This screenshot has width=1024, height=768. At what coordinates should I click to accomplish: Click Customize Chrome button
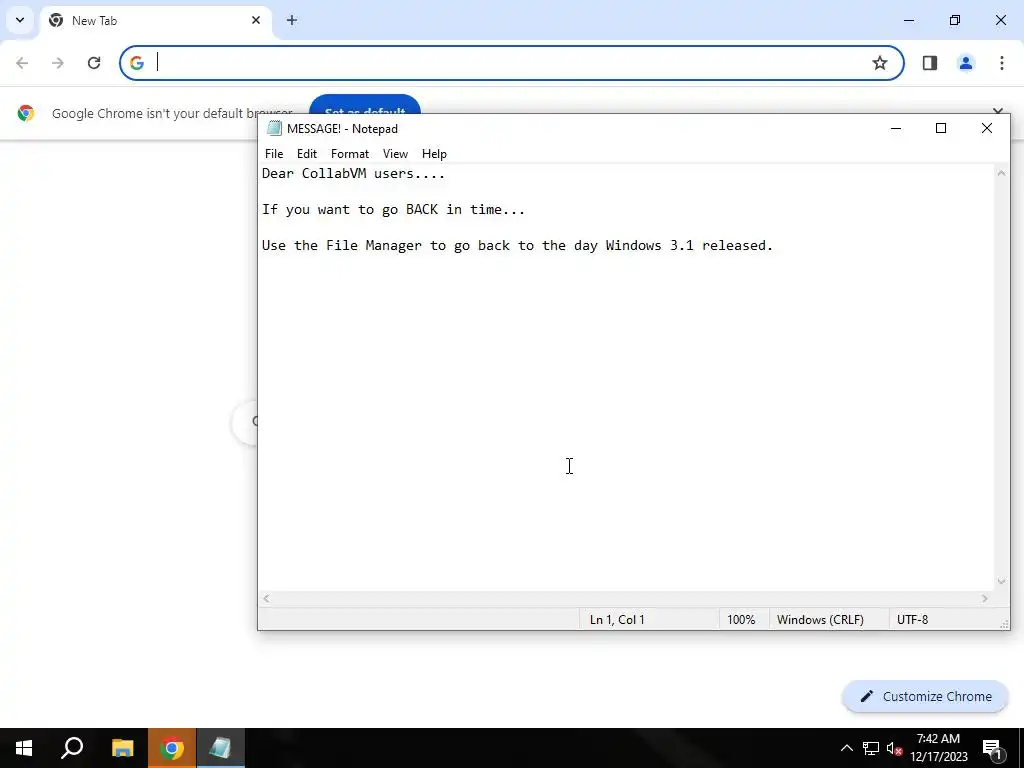[925, 696]
